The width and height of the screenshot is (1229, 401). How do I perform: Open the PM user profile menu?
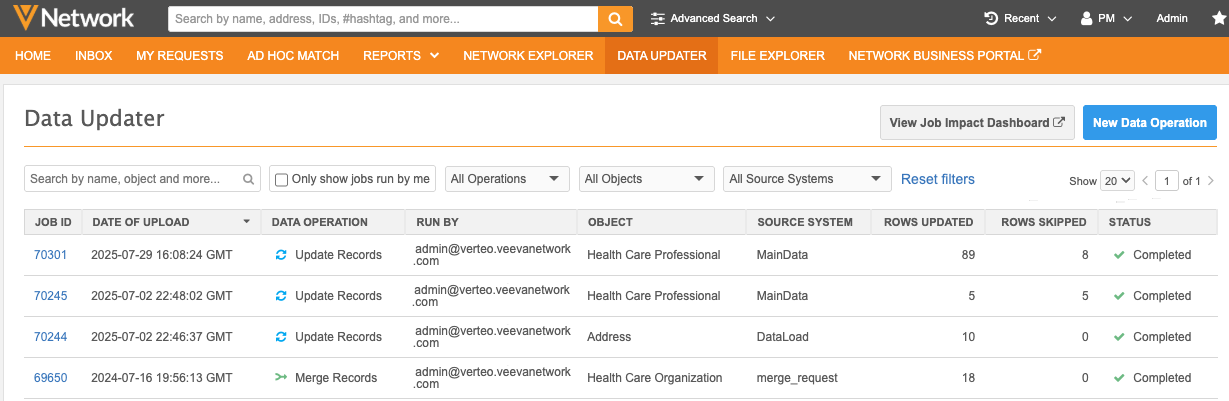tap(1106, 18)
